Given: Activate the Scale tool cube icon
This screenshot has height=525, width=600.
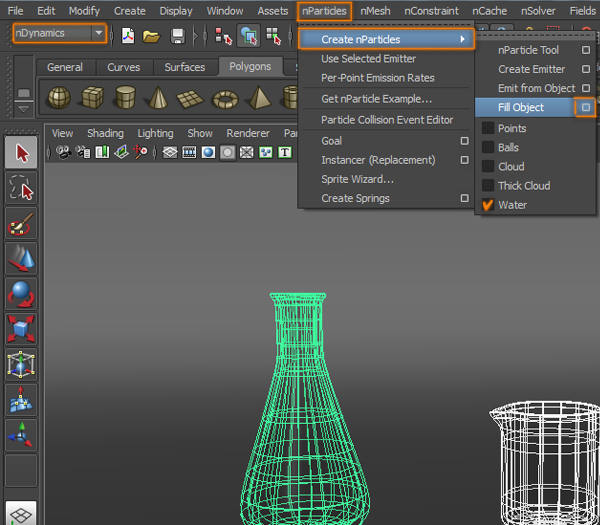Looking at the screenshot, I should (22, 329).
